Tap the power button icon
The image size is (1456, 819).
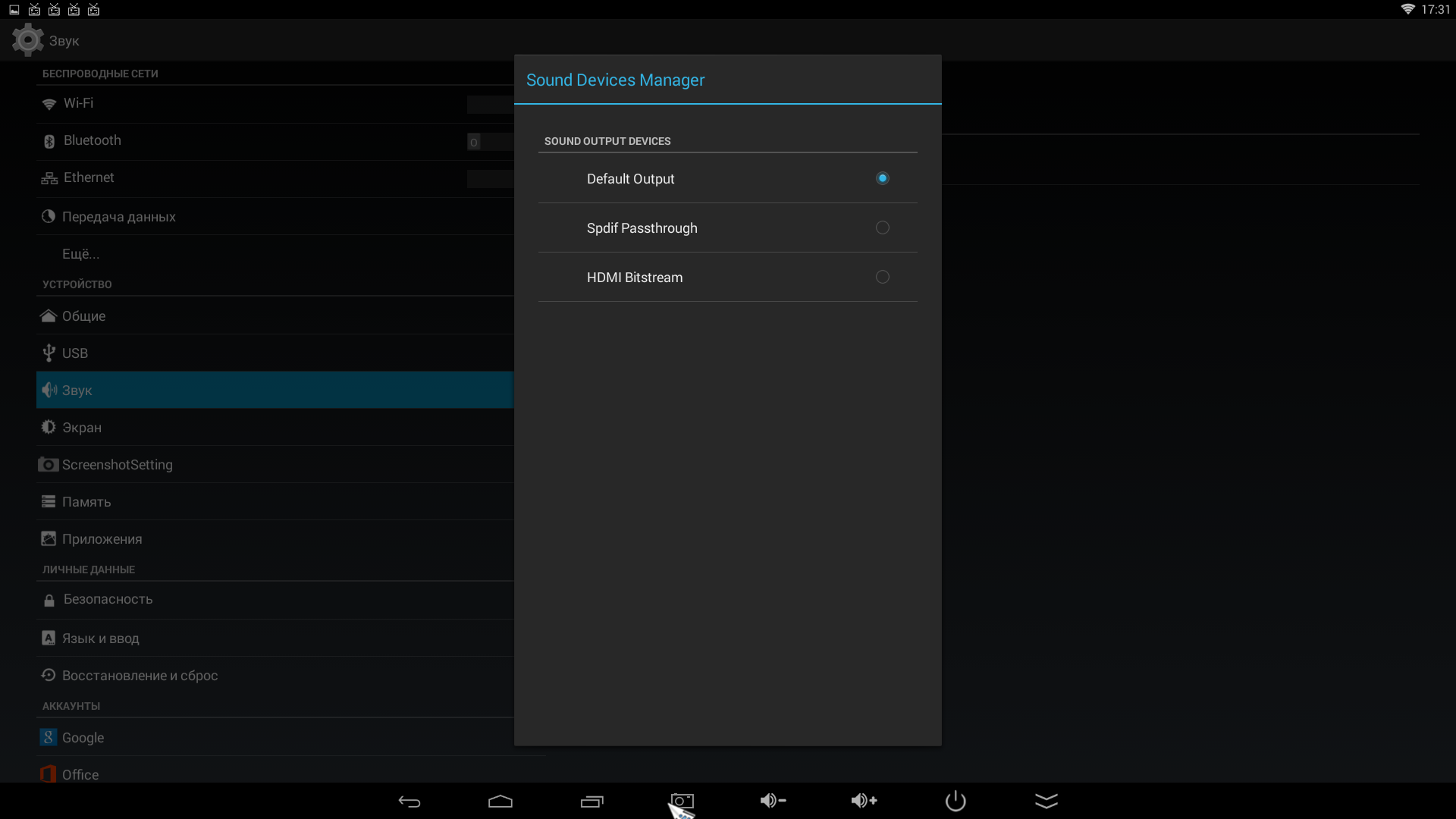[955, 801]
